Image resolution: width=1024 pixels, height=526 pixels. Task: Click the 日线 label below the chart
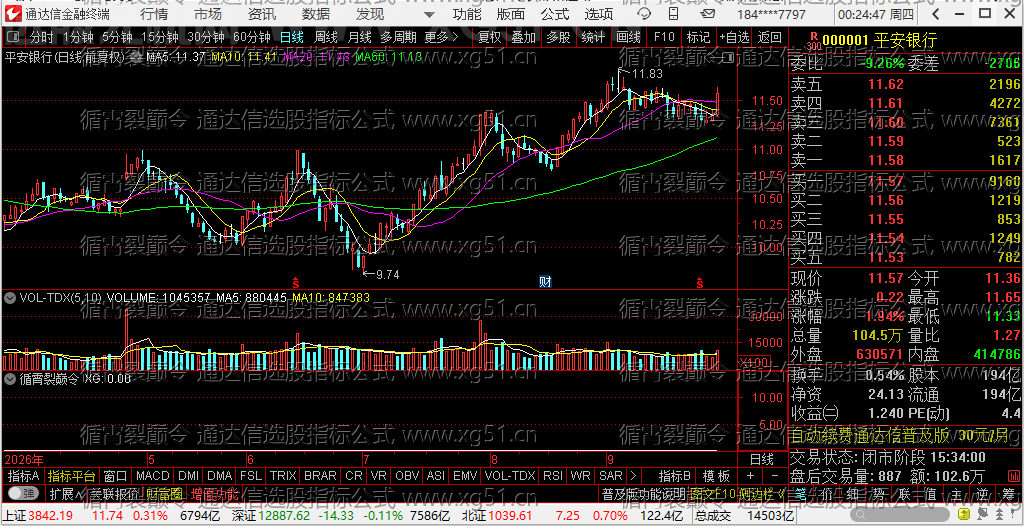tap(761, 460)
